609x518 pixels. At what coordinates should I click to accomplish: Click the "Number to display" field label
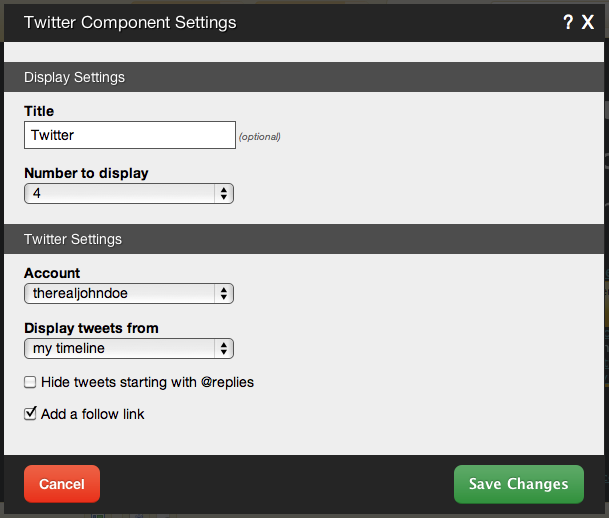[x=86, y=173]
